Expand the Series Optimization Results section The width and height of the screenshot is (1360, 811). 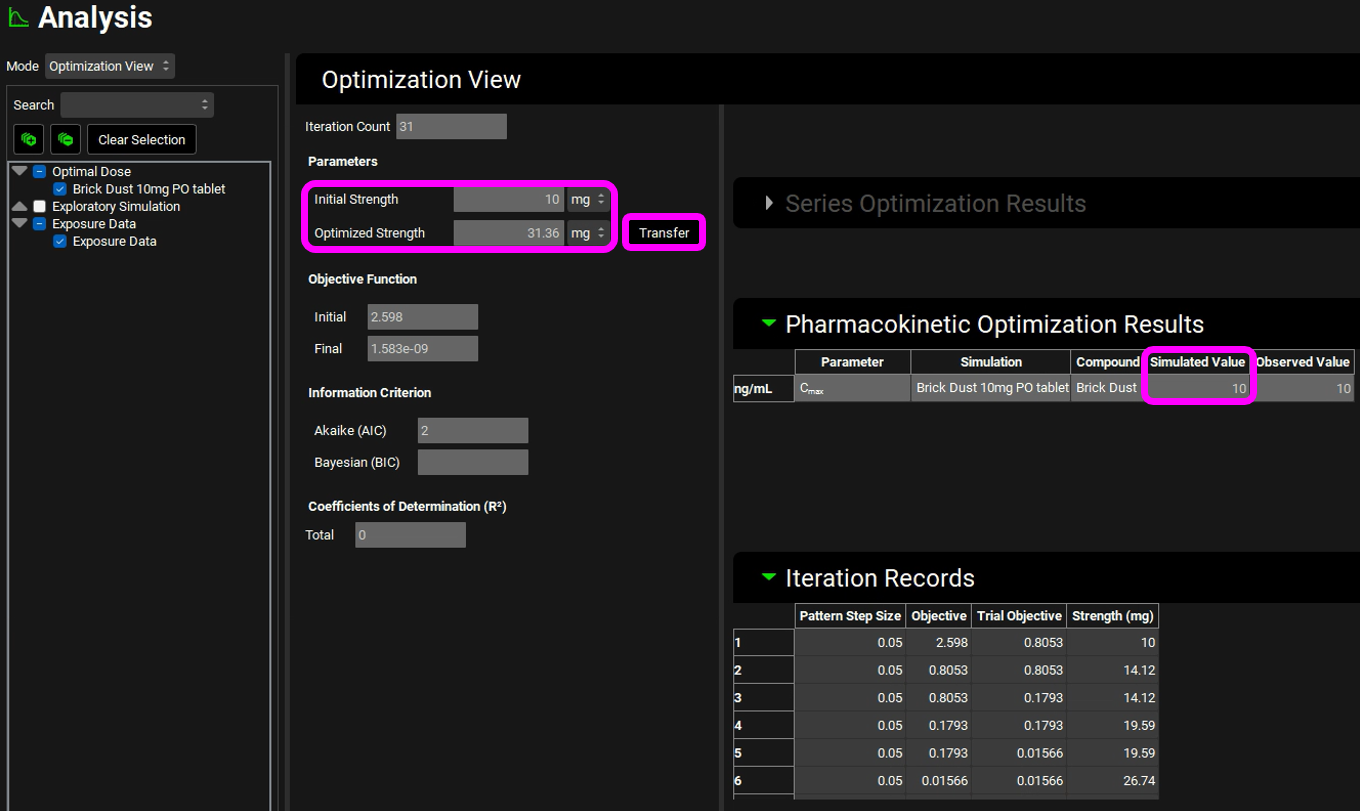click(769, 204)
